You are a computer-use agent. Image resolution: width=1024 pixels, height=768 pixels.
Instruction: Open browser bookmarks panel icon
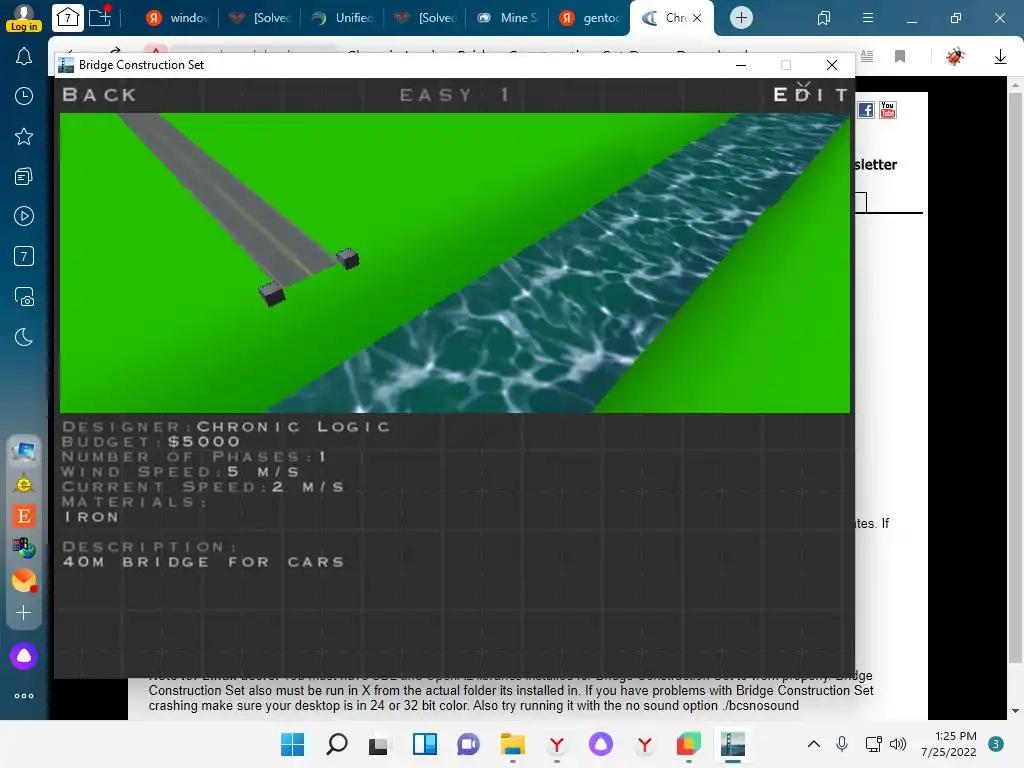coord(824,18)
